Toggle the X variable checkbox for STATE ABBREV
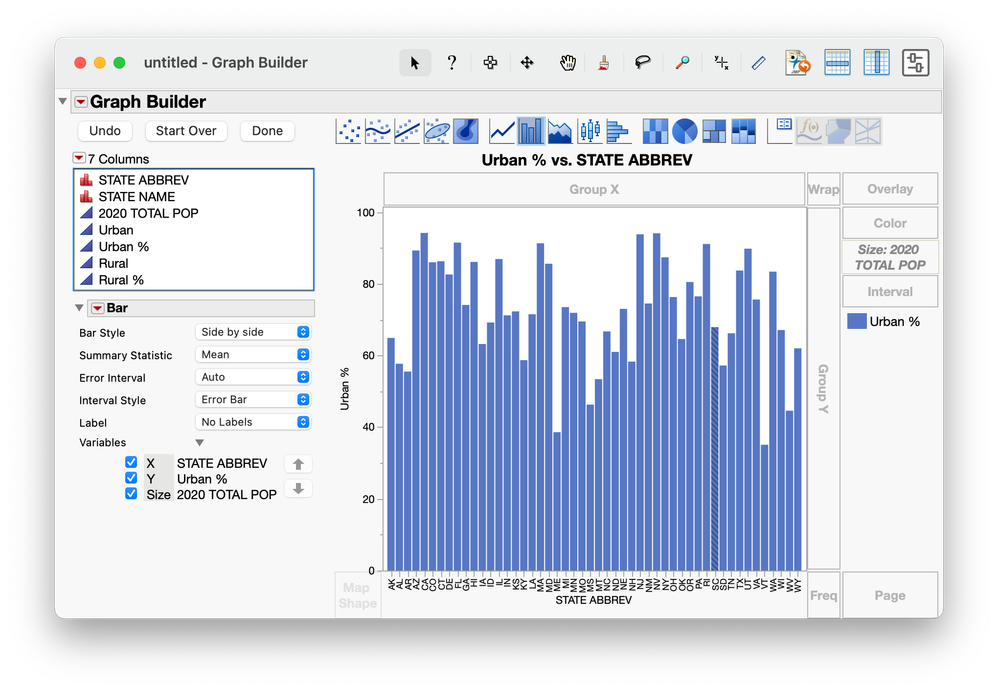The image size is (998, 691). [131, 463]
